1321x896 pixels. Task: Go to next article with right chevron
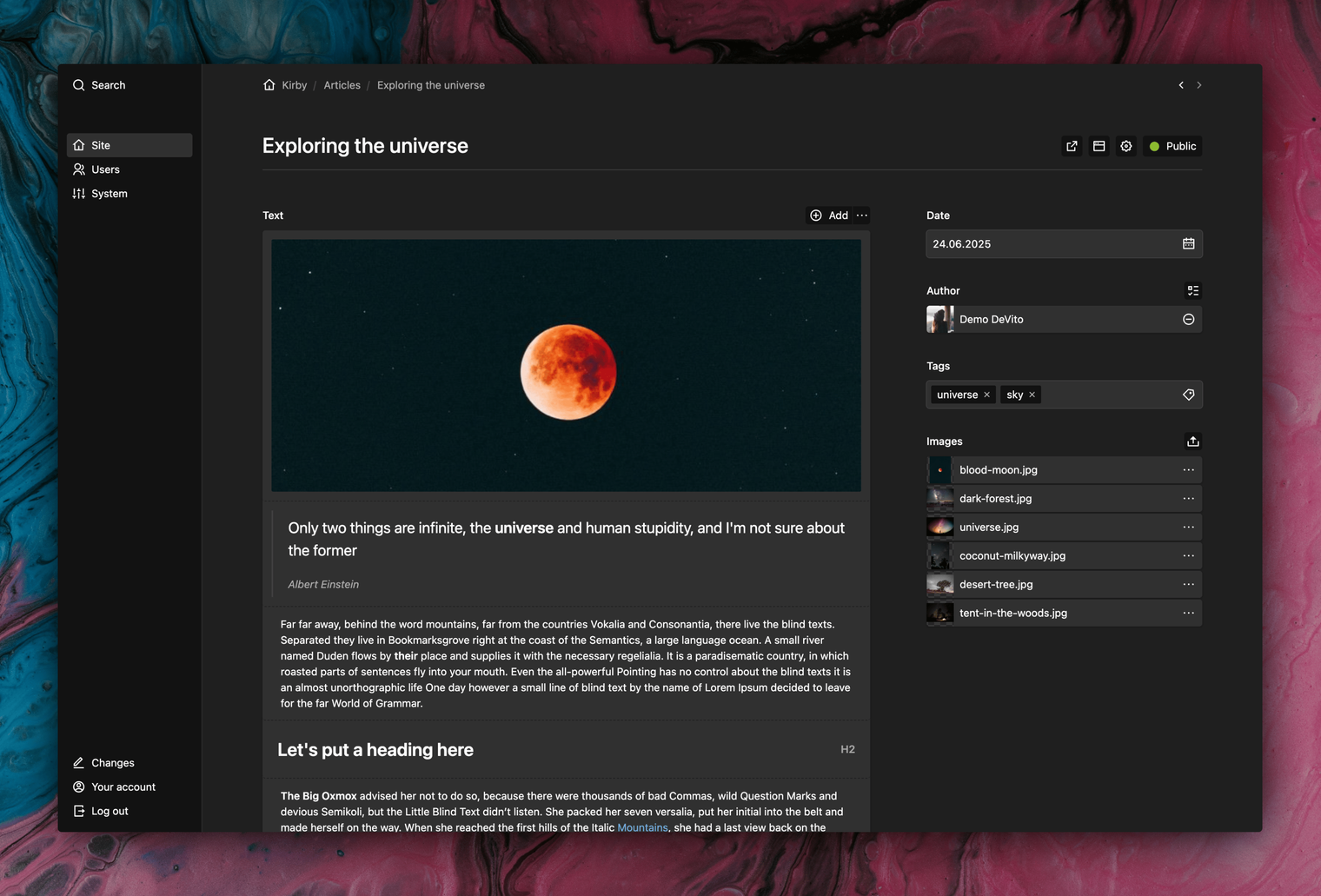pos(1199,85)
